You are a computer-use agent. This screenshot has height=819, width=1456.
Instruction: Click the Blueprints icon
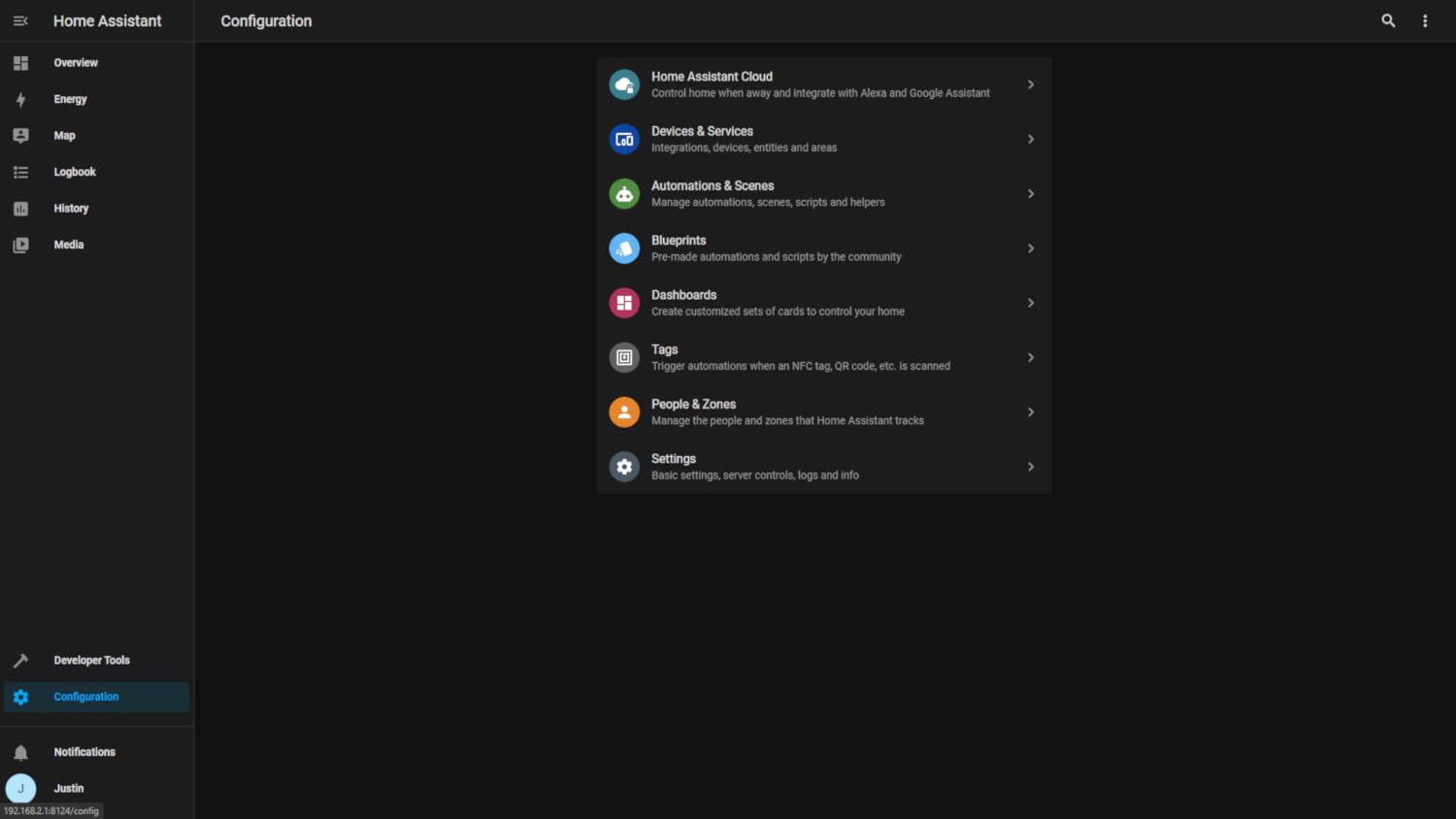pyautogui.click(x=624, y=248)
